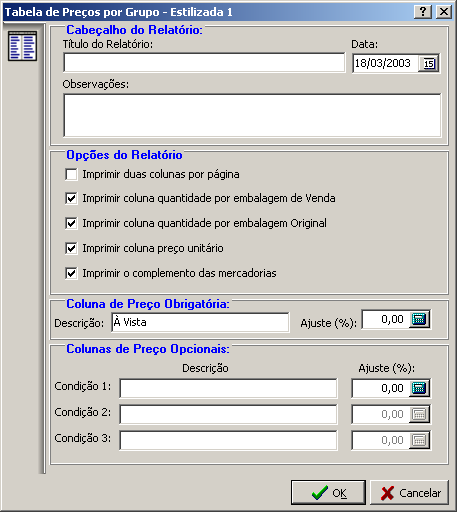Click the Cancelar button
The image size is (457, 512).
coord(409,493)
